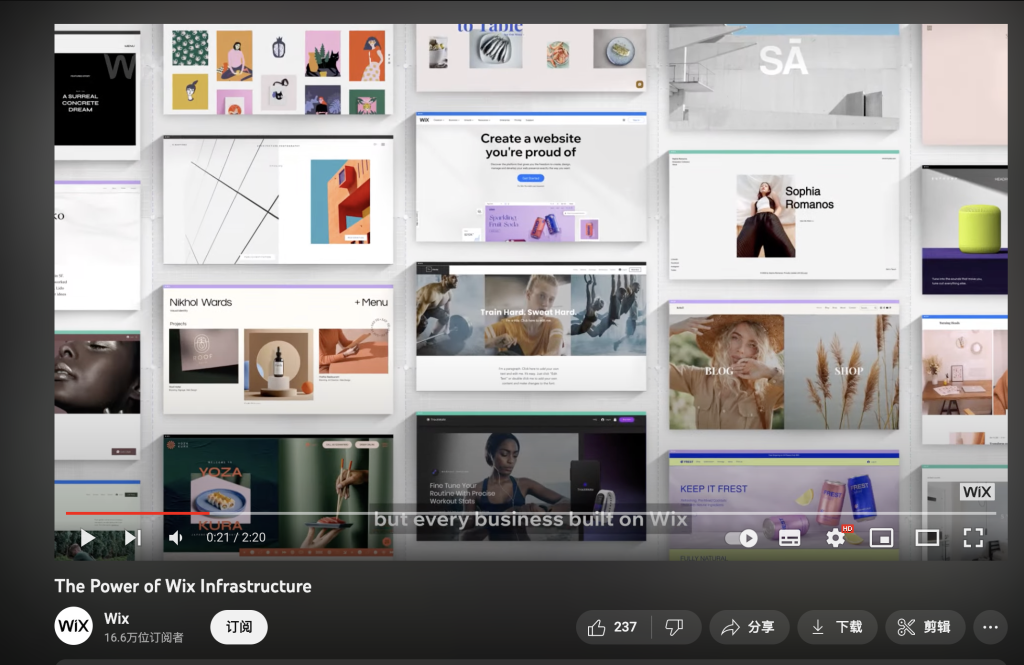Viewport: 1024px width, 665px height.
Task: Click the subtitle text 'but every business built on Wix'
Action: click(x=530, y=519)
